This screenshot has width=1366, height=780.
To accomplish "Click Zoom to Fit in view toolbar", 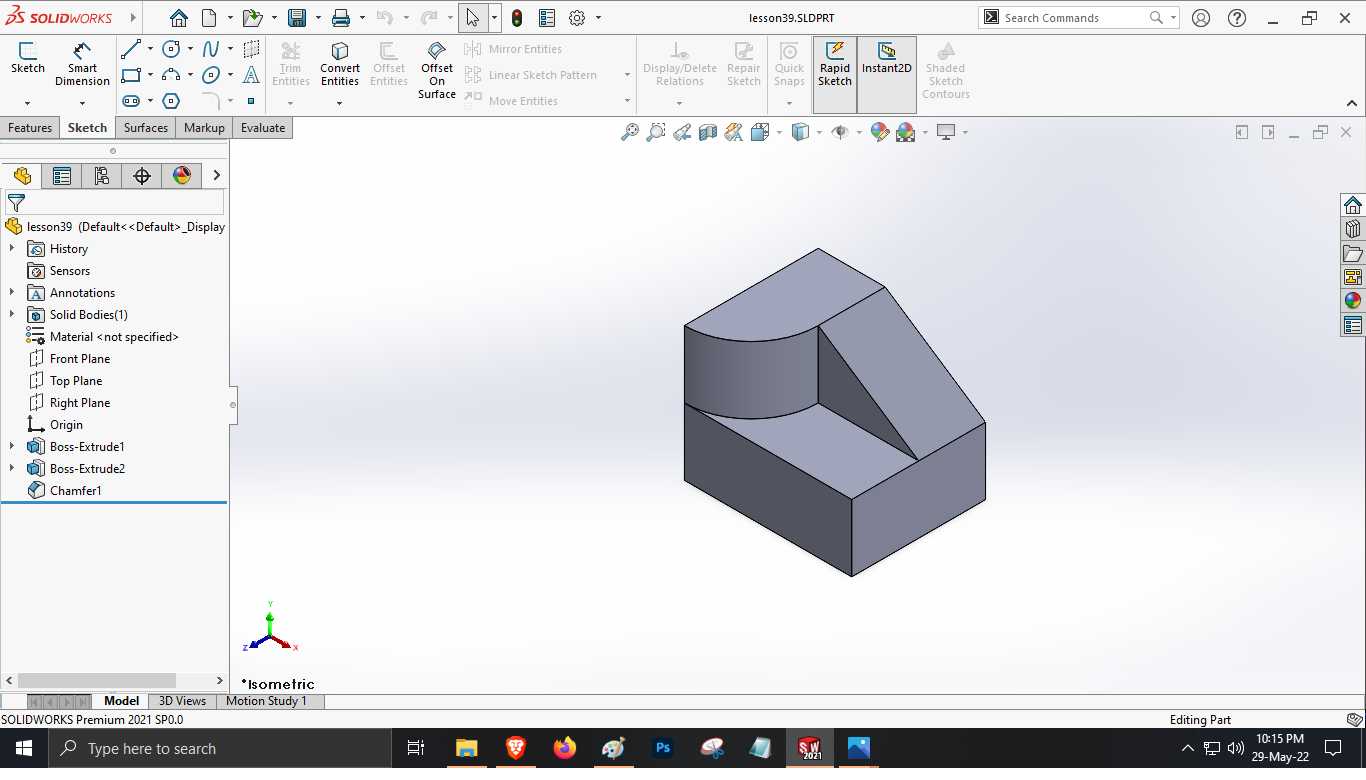I will click(x=630, y=132).
